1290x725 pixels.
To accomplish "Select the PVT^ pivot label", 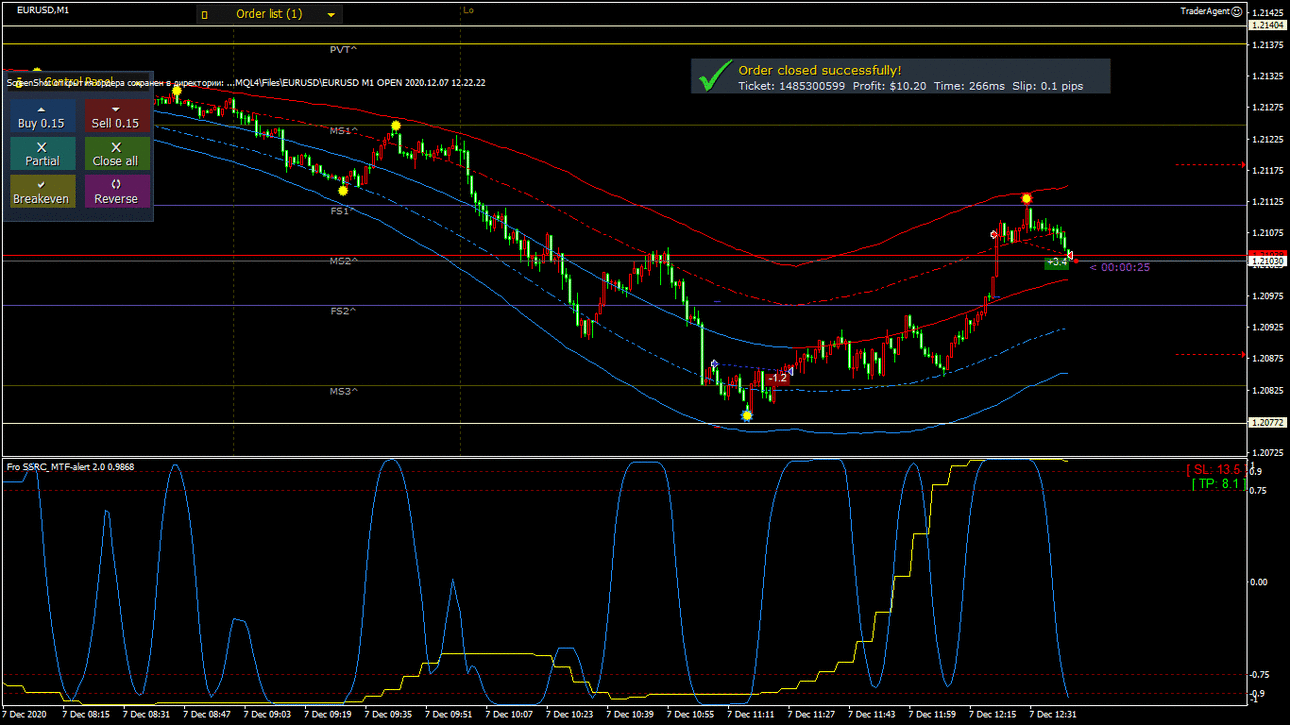I will pos(344,49).
